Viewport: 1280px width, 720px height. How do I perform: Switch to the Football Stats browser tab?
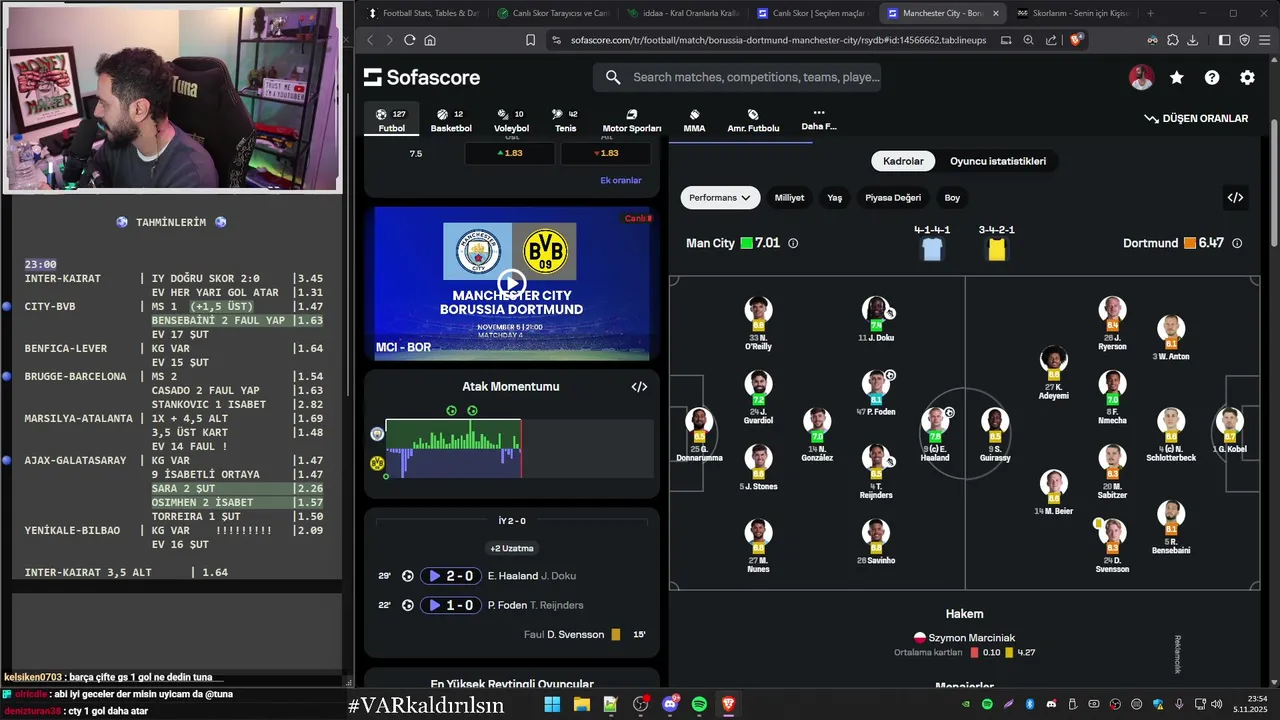point(424,13)
